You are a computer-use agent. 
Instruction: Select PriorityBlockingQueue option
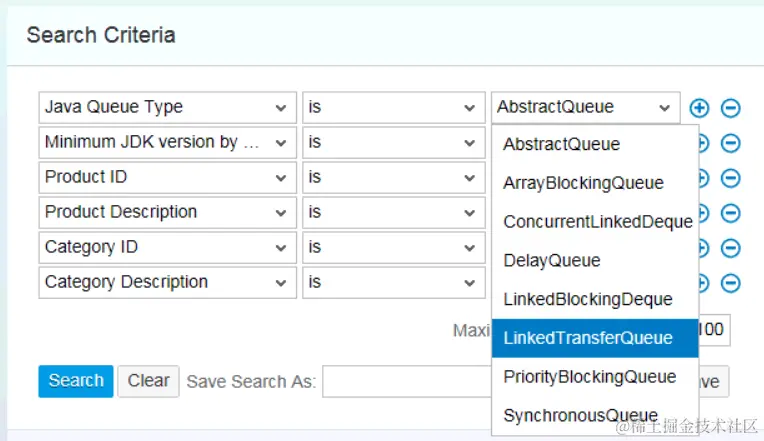[x=590, y=377]
